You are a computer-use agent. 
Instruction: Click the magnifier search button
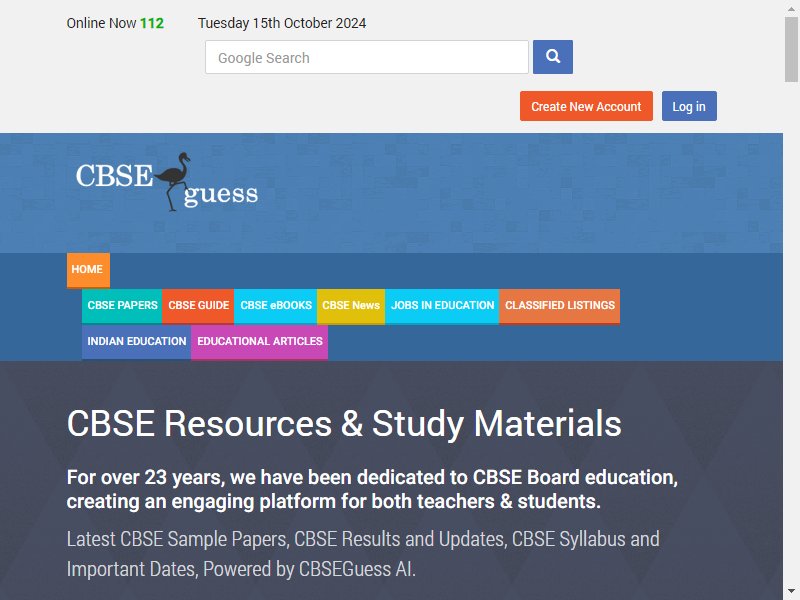click(553, 57)
